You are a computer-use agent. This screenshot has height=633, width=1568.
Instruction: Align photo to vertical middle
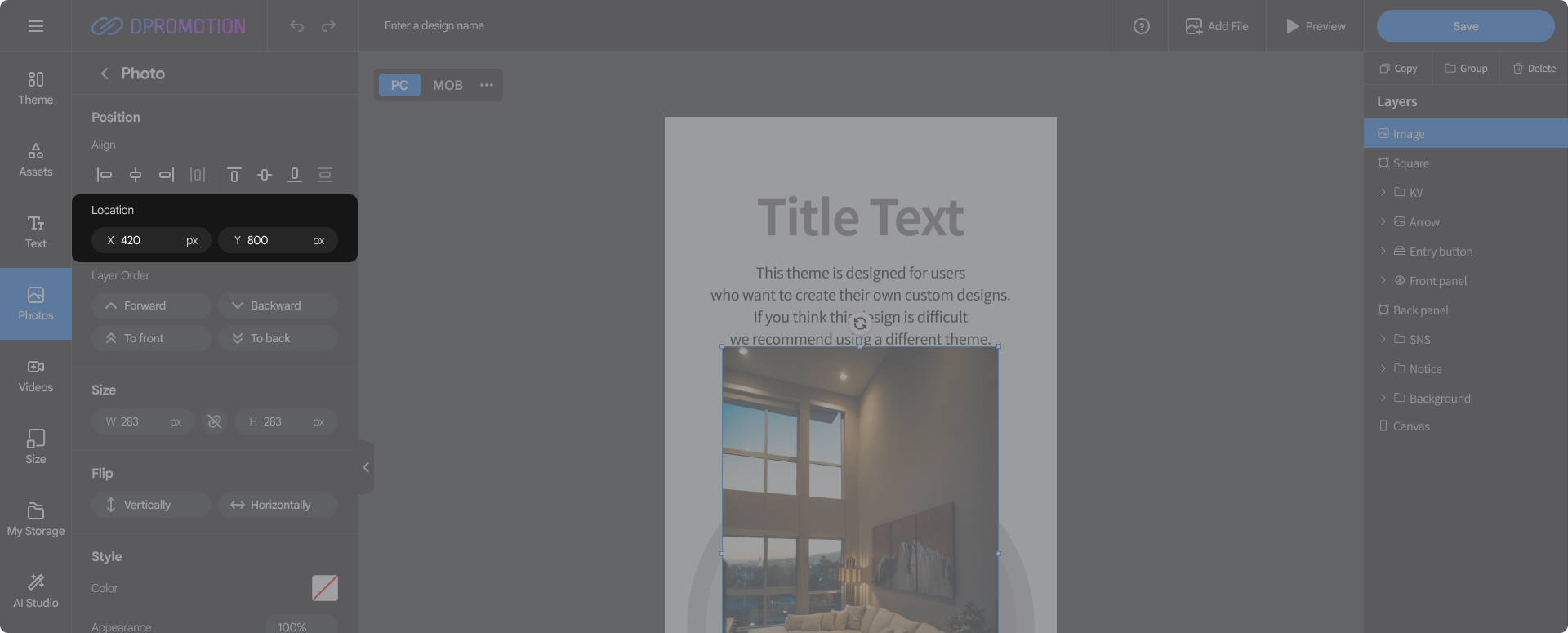(265, 175)
